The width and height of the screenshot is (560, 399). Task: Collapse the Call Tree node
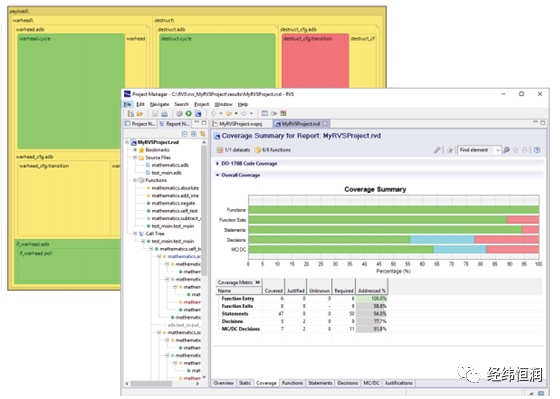point(135,234)
